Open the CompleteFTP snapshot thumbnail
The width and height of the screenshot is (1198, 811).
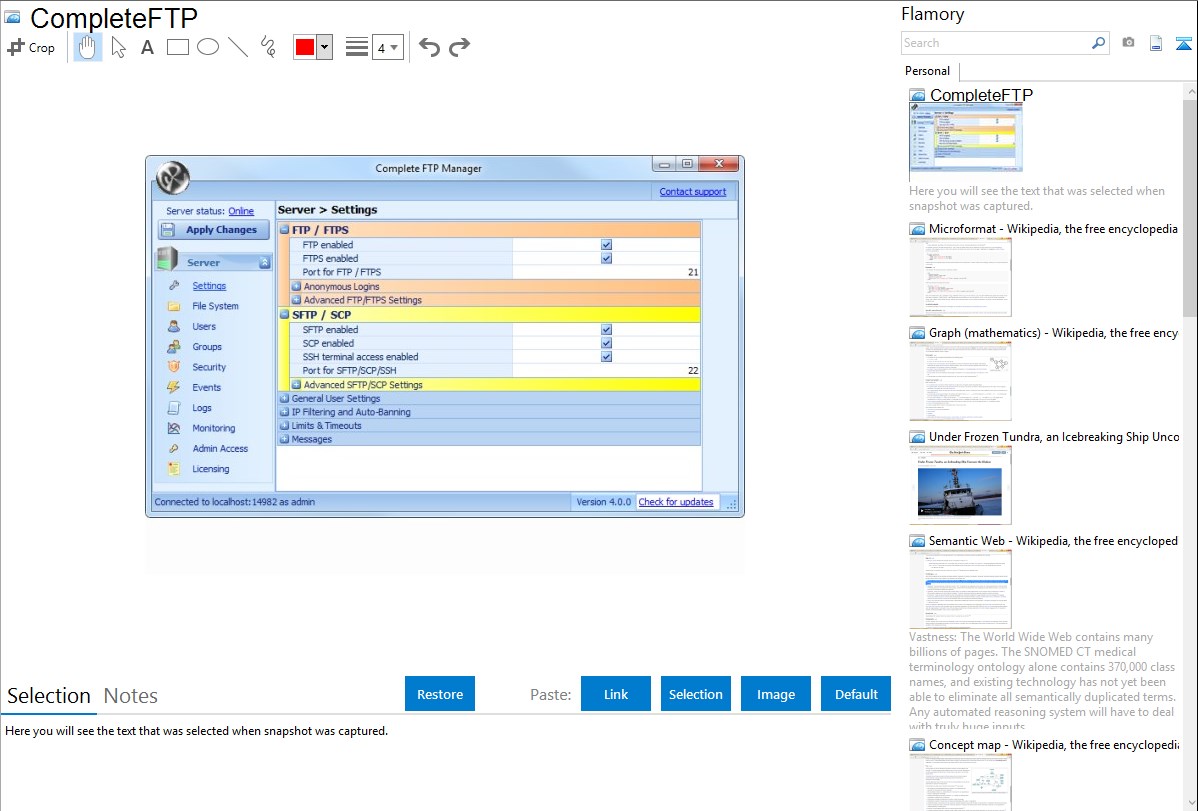[x=966, y=138]
